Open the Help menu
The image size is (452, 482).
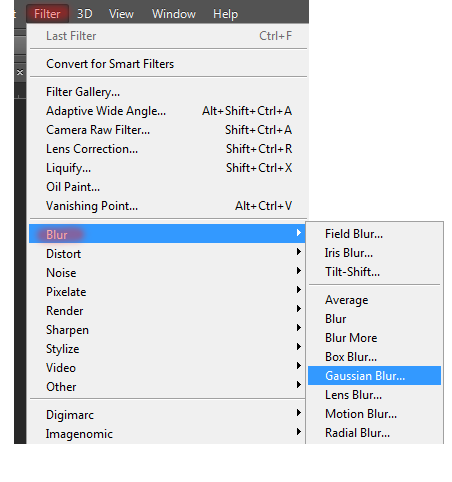pos(225,14)
